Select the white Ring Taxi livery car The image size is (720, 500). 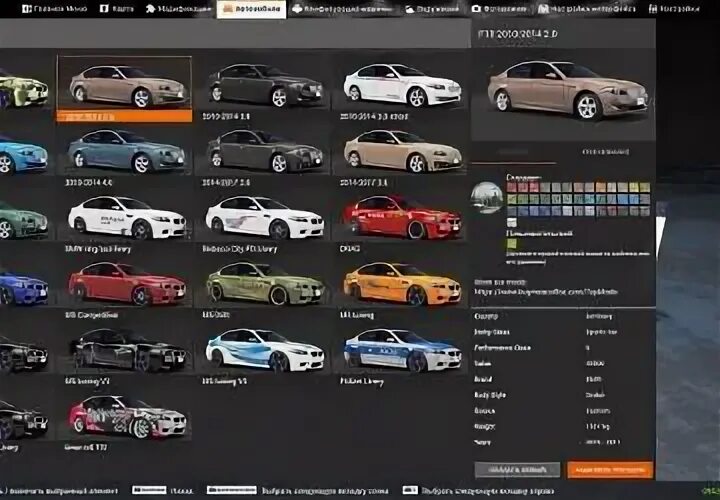coord(124,217)
